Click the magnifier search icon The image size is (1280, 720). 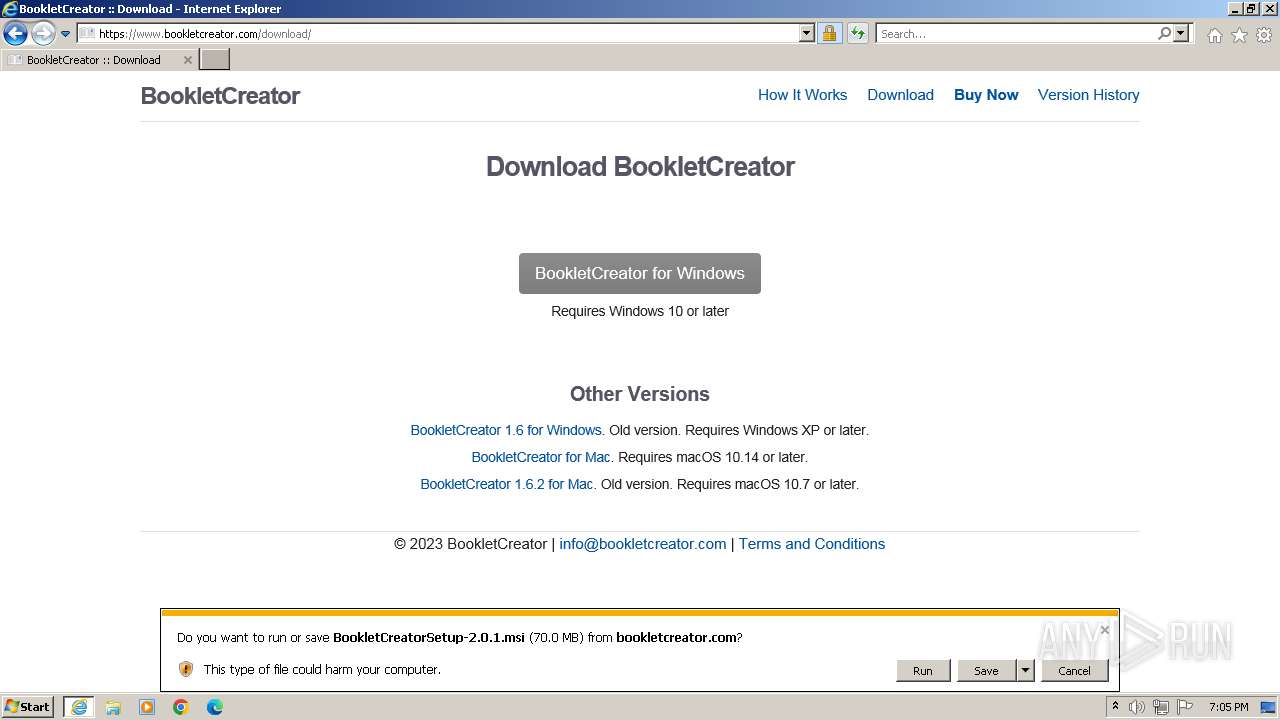point(1164,34)
